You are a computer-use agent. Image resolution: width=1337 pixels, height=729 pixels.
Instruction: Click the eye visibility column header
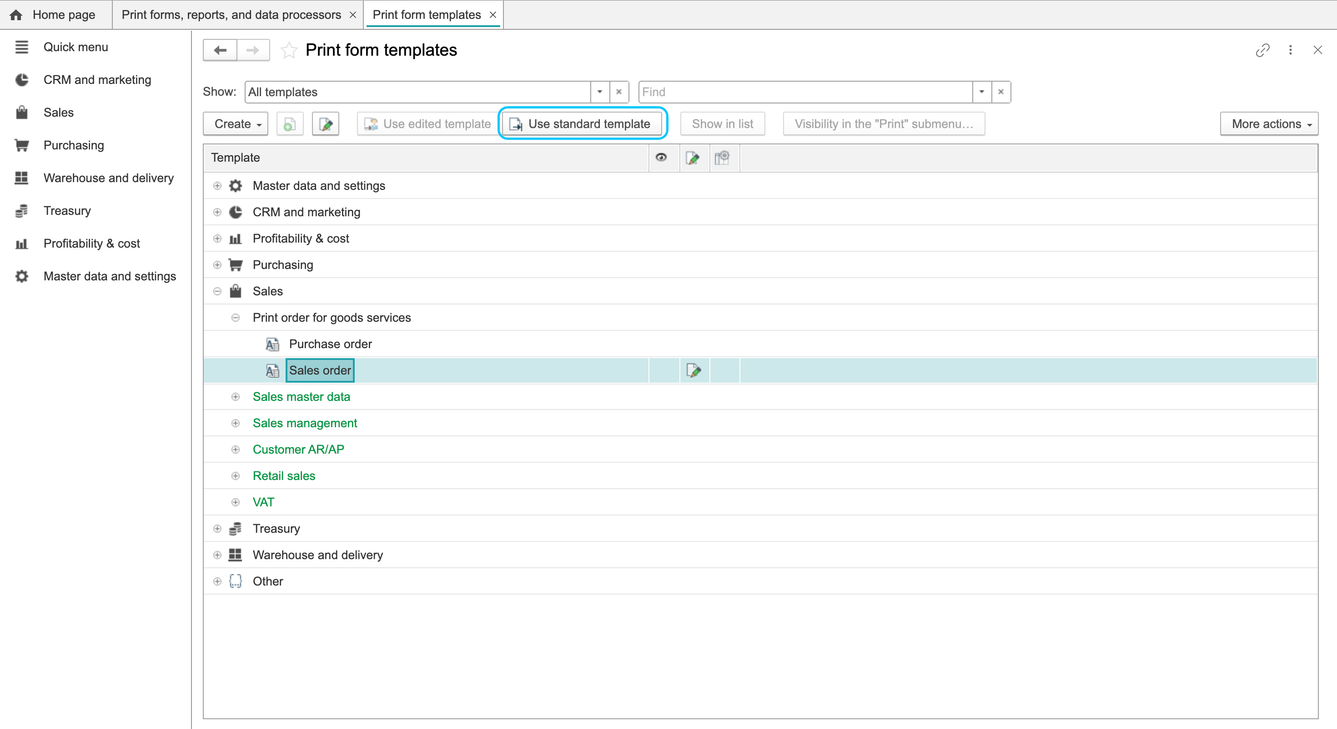pos(661,158)
